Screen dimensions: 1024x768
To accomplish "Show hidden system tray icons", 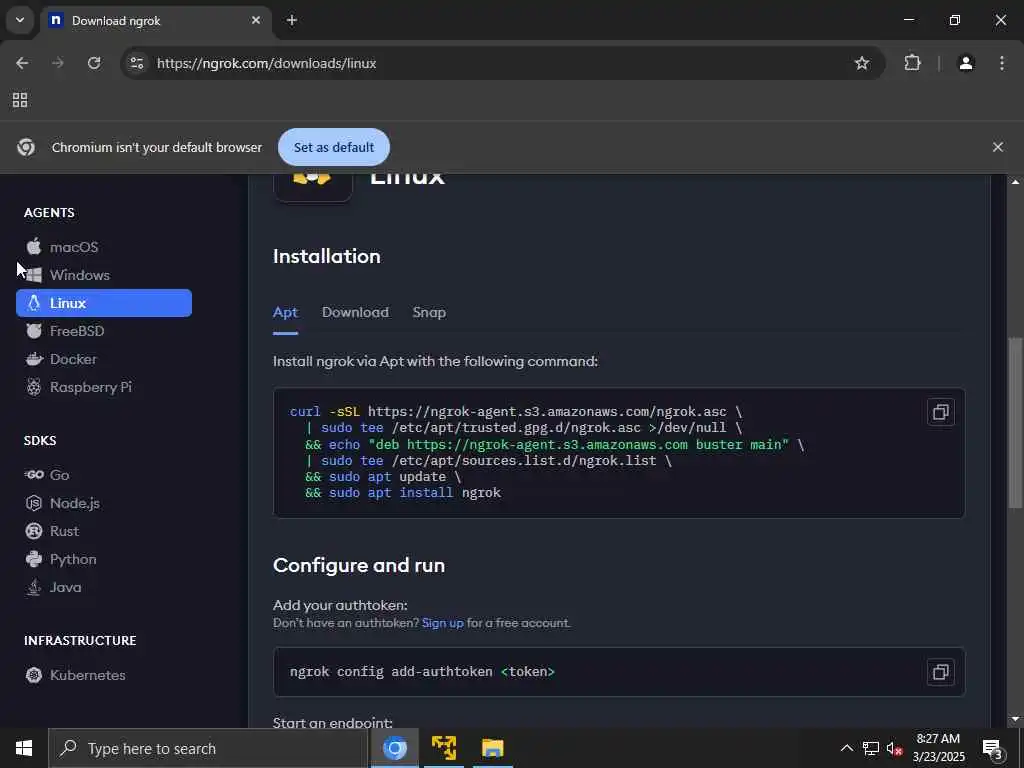I will 846,748.
